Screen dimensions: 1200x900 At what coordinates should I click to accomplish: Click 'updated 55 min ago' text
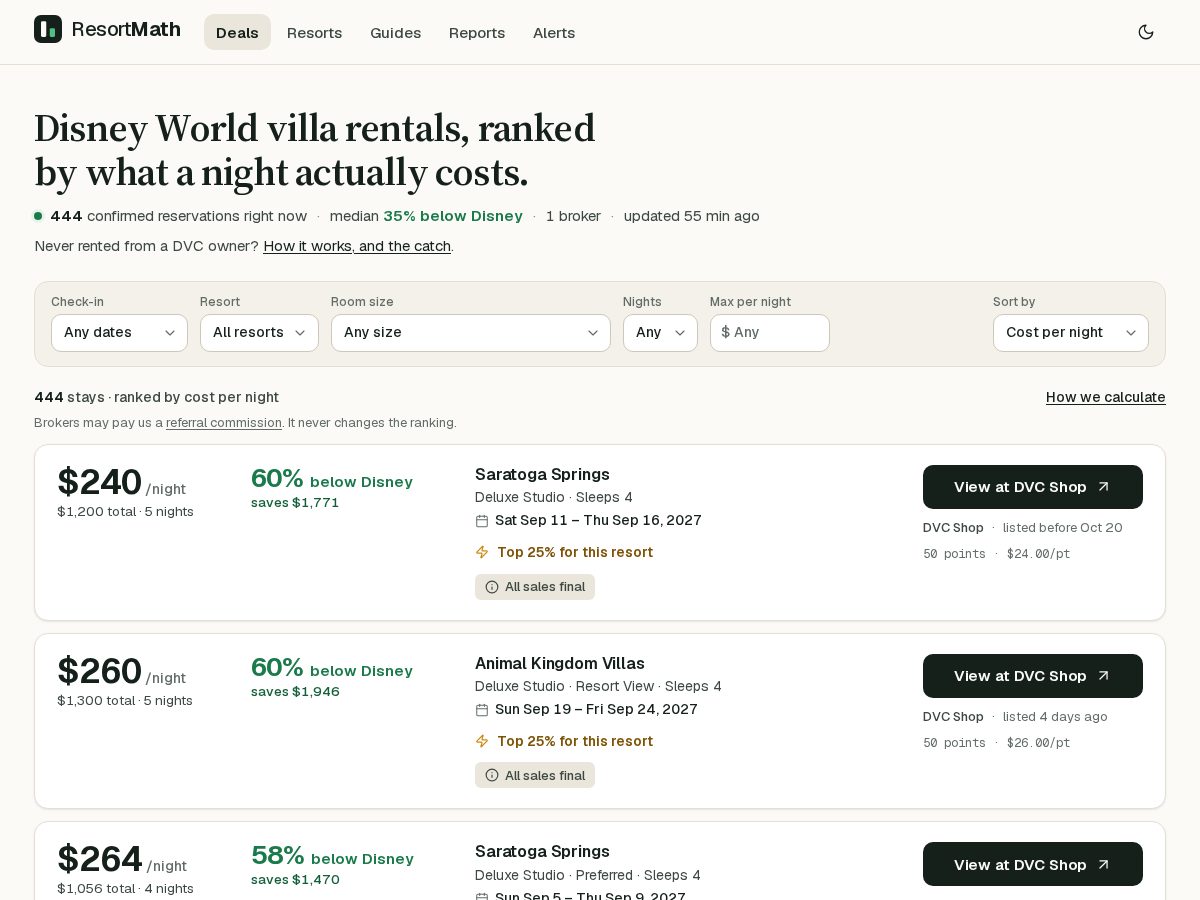tap(692, 216)
